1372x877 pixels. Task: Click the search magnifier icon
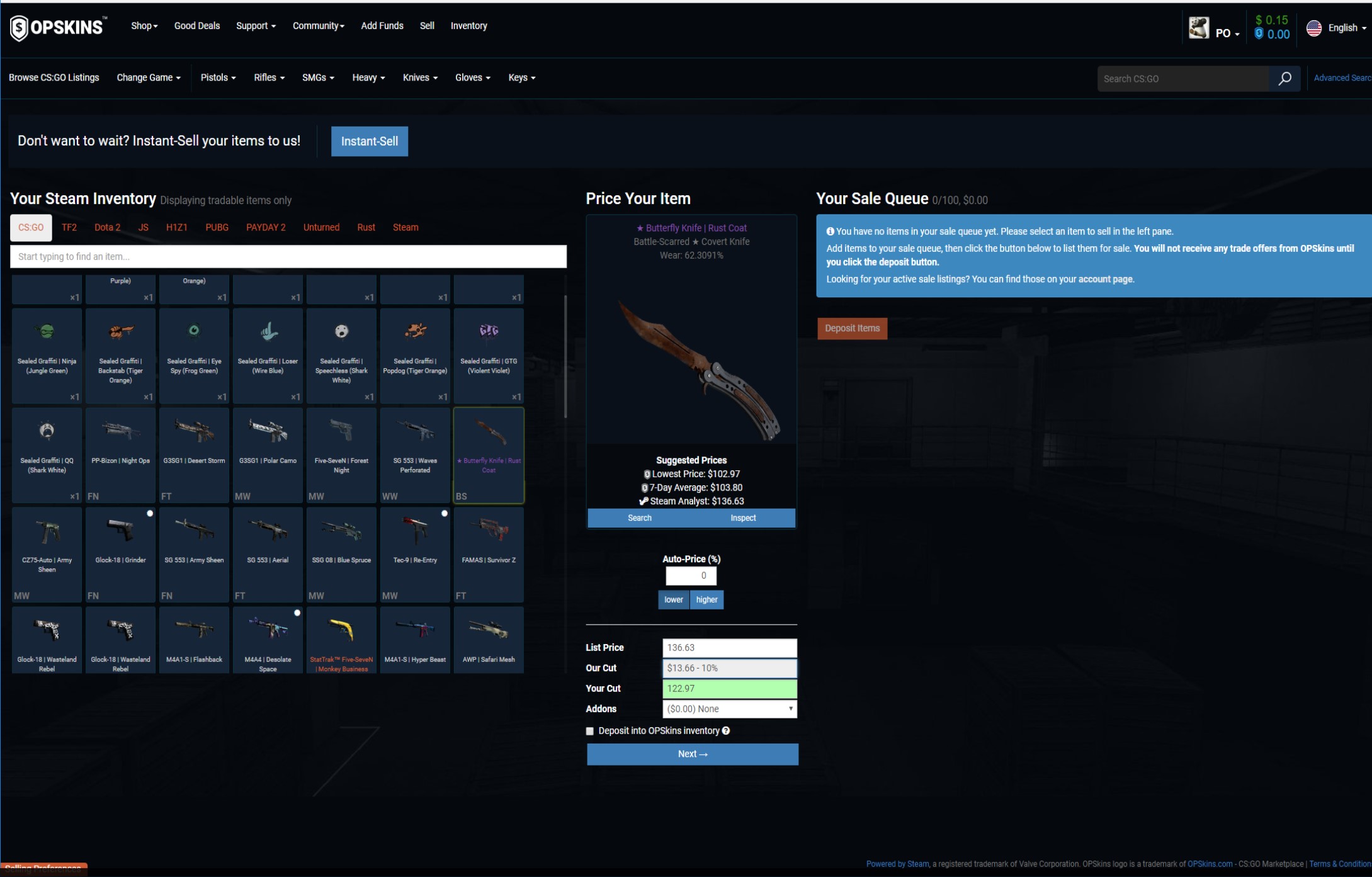tap(1284, 79)
